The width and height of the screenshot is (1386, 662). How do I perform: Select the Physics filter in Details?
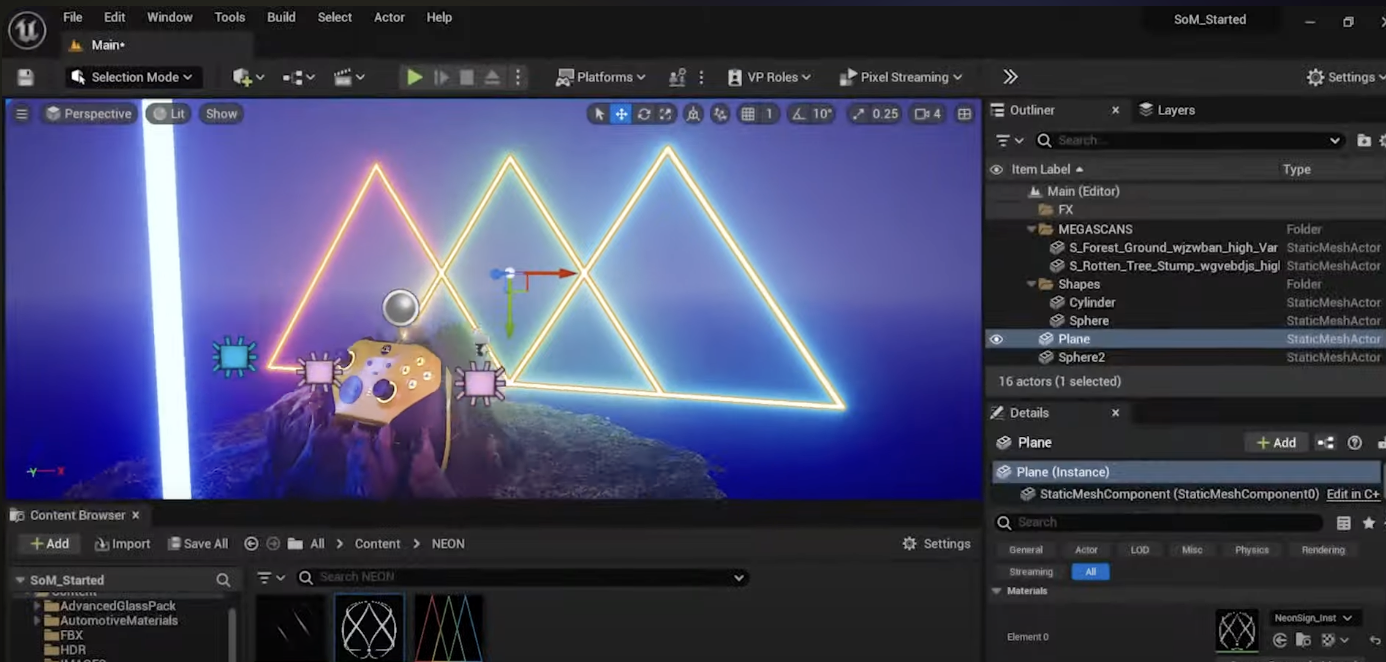pyautogui.click(x=1251, y=550)
